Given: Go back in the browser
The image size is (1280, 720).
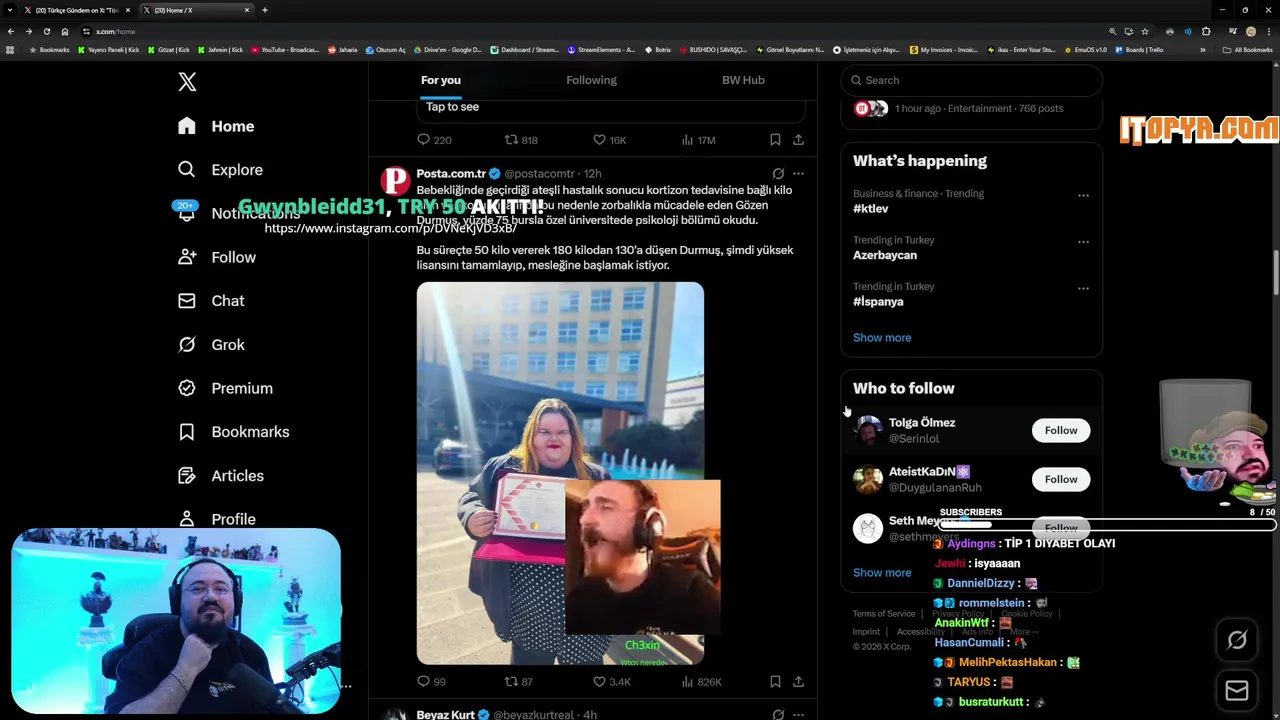Looking at the screenshot, I should 11,31.
